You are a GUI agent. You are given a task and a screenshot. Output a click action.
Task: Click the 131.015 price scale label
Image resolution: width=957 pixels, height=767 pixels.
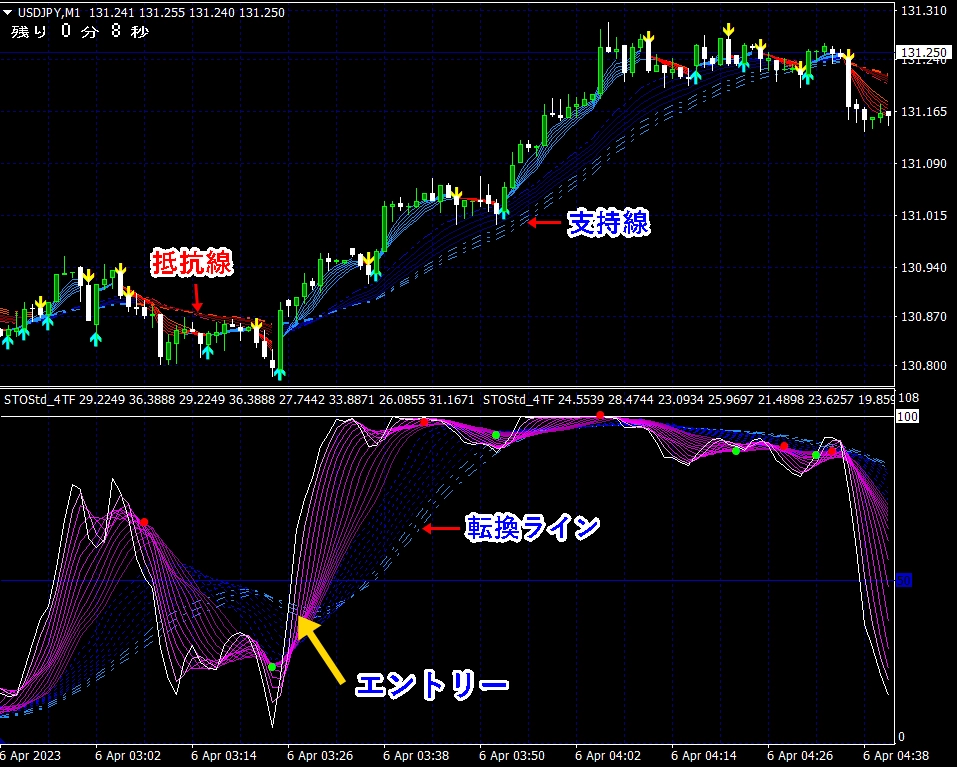click(924, 215)
